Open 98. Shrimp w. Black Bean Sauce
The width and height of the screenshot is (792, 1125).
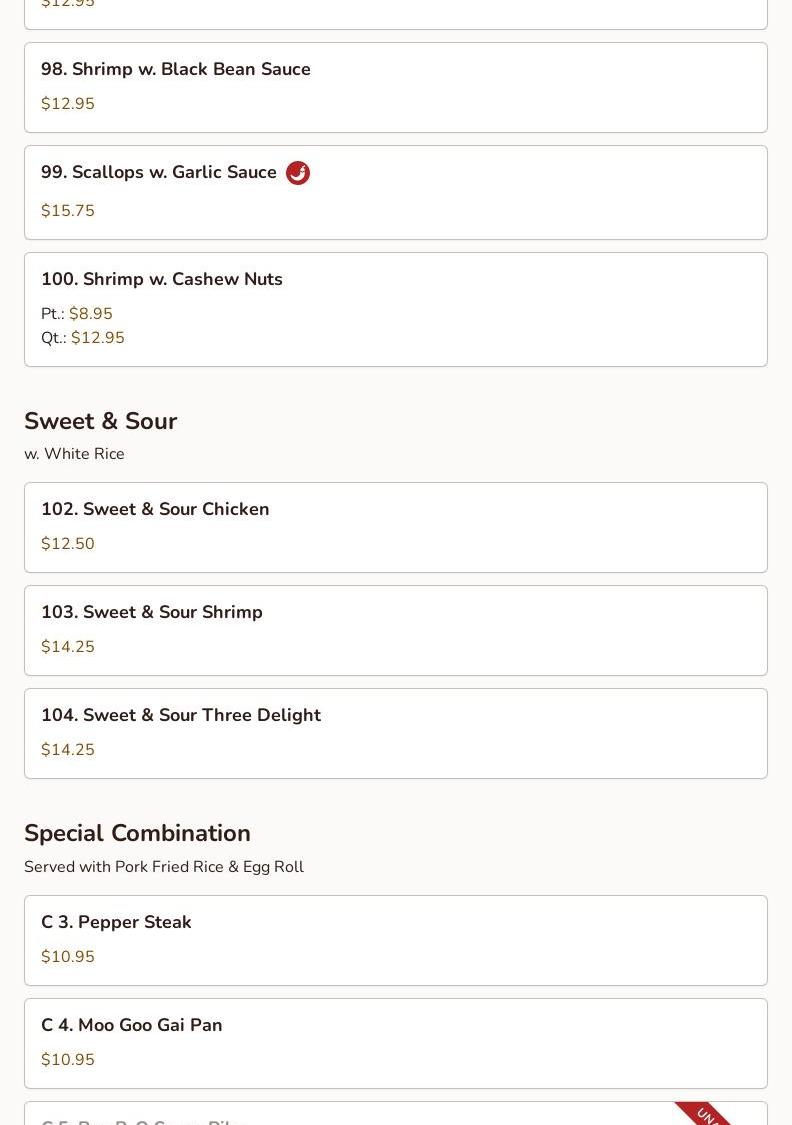[x=176, y=70]
